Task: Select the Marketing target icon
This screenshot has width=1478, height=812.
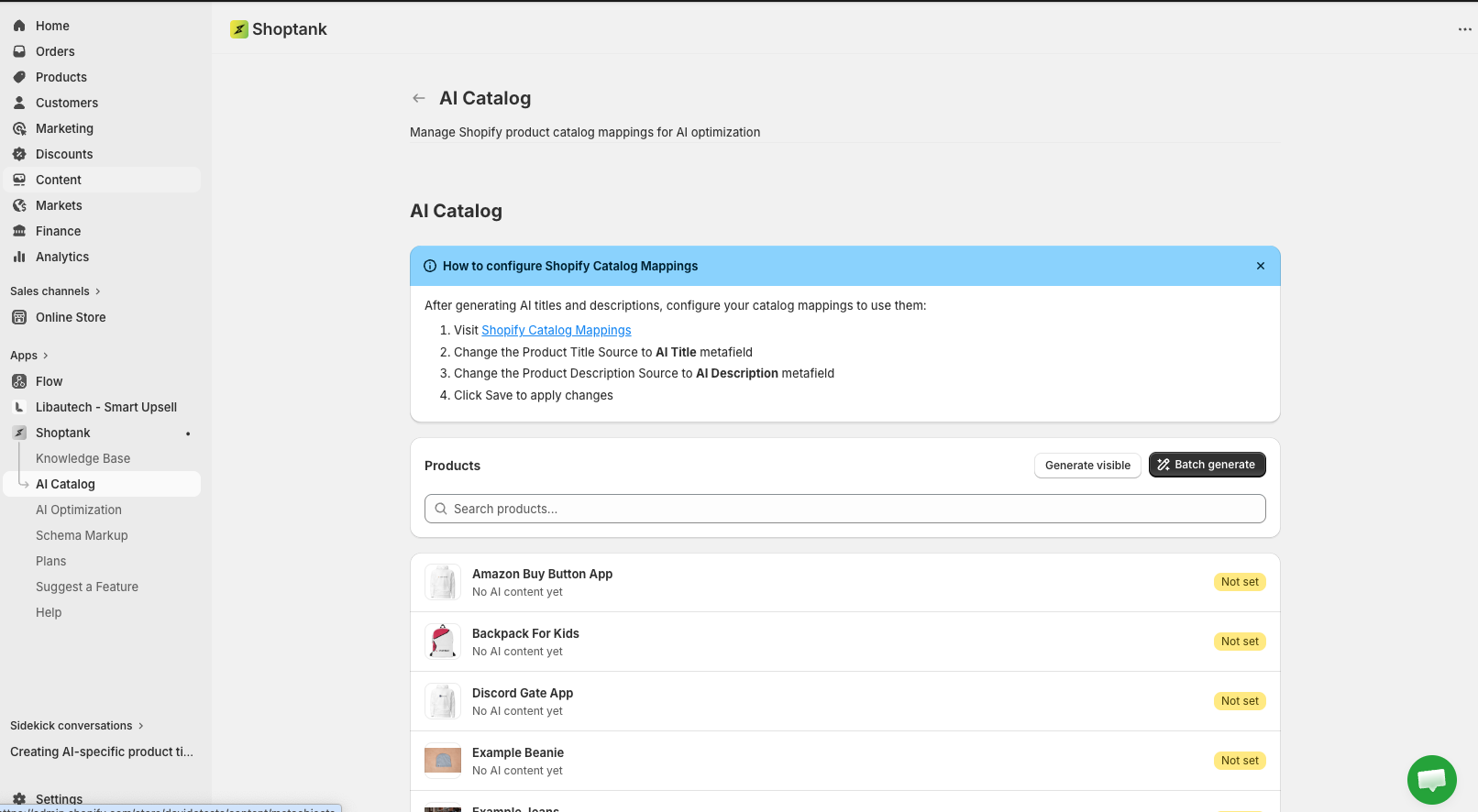Action: 19,128
